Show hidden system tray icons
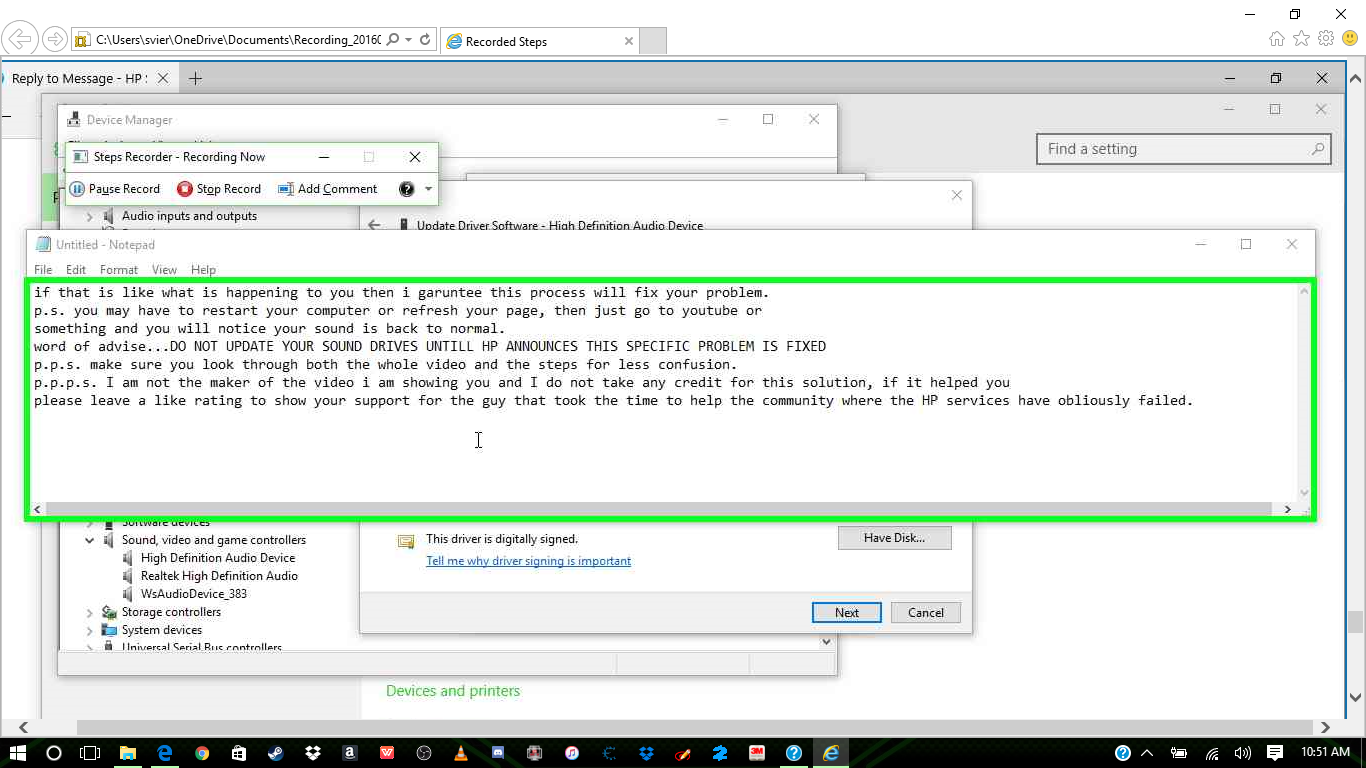Screen dimensions: 1366x768 (1147, 753)
